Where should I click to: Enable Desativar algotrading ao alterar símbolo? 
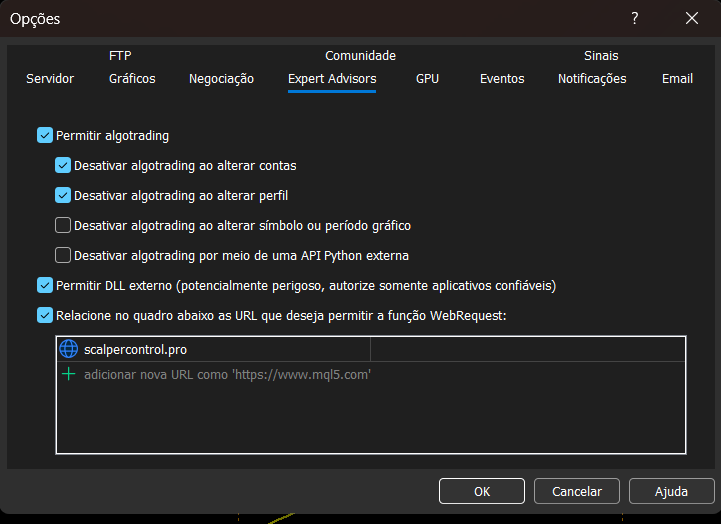[63, 225]
